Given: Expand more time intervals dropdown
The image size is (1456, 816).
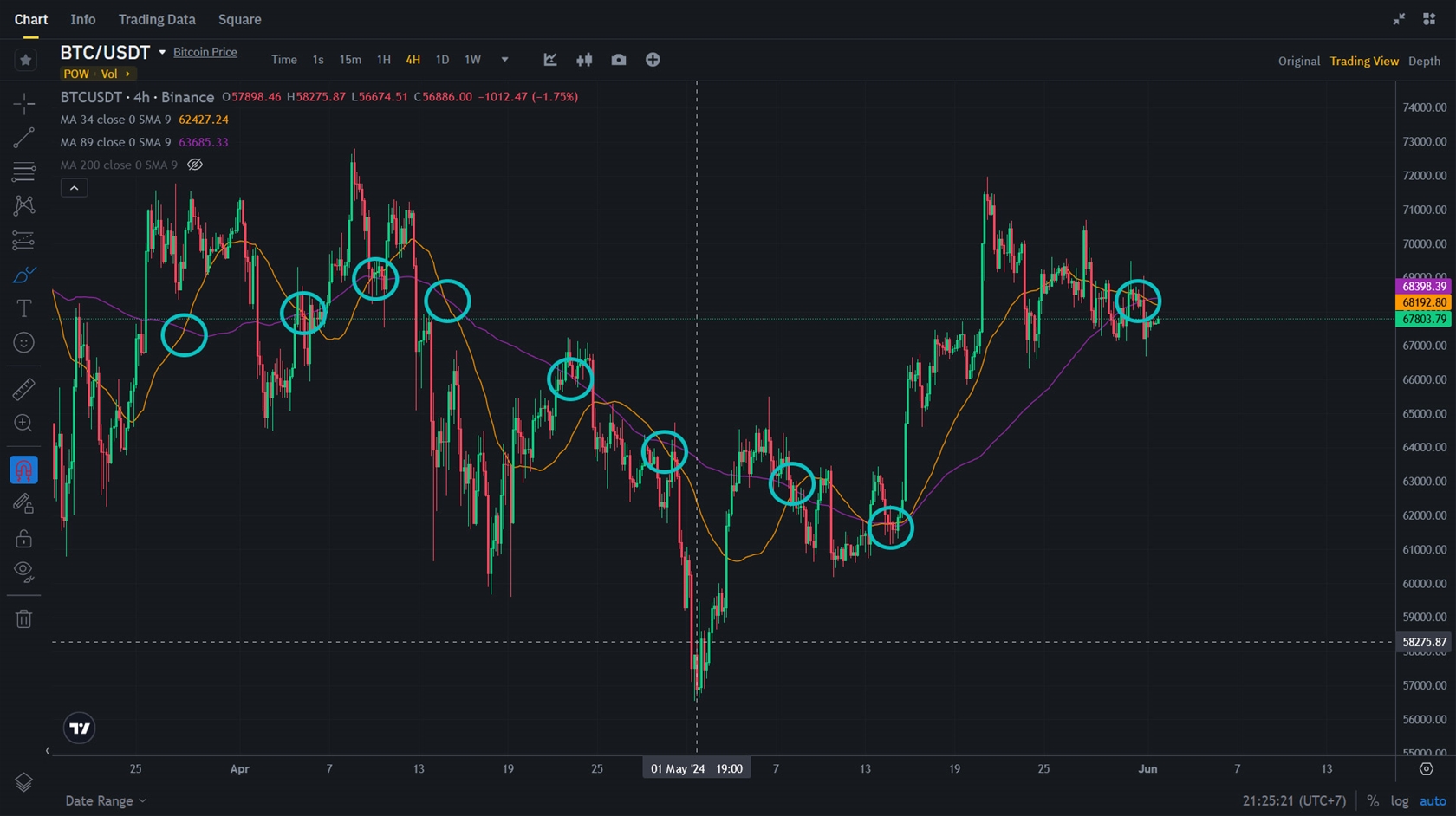Looking at the screenshot, I should 504,60.
